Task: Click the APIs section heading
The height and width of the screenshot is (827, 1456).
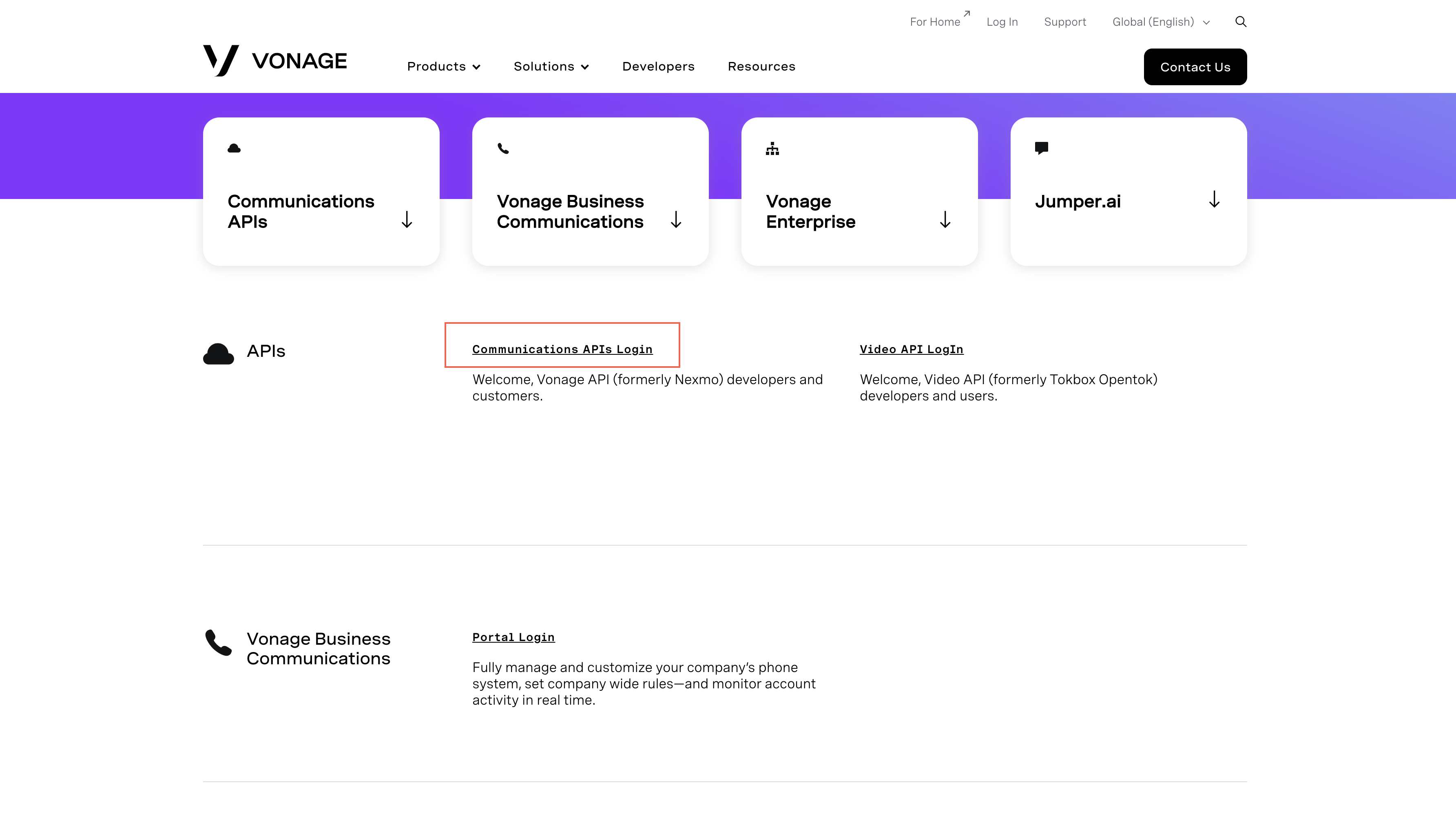Action: [266, 351]
